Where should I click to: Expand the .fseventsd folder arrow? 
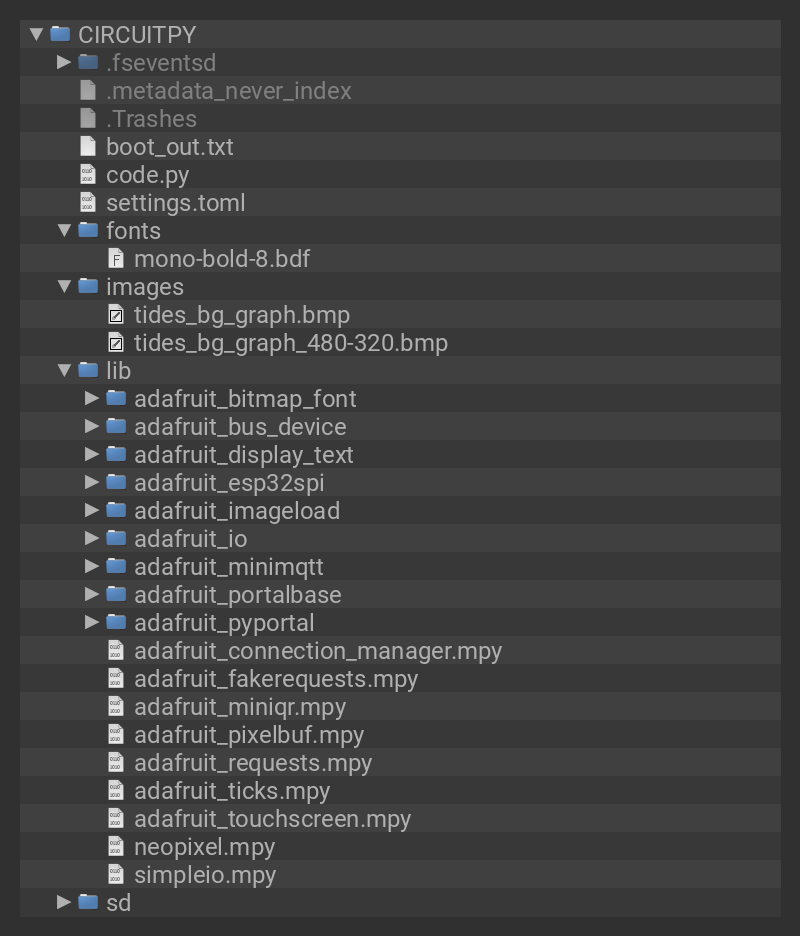tap(64, 63)
